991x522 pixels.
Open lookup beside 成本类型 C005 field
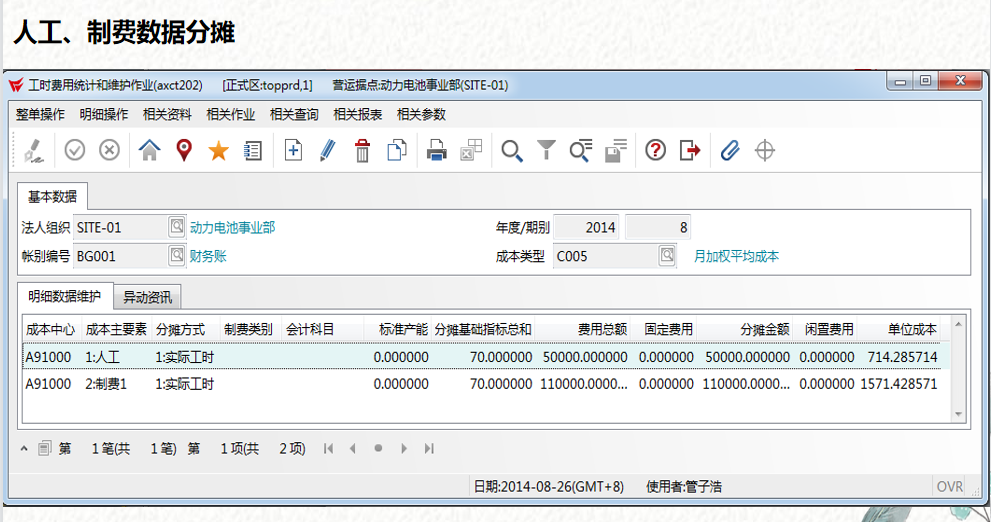click(x=667, y=255)
